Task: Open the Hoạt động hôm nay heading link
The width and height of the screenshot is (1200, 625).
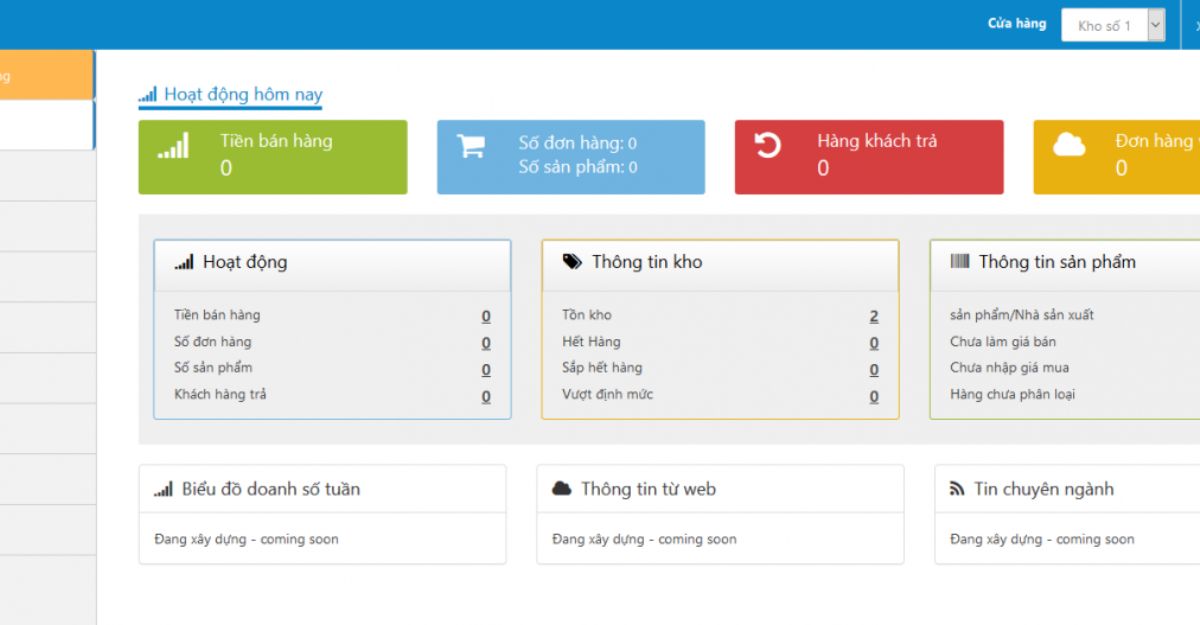Action: [243, 95]
